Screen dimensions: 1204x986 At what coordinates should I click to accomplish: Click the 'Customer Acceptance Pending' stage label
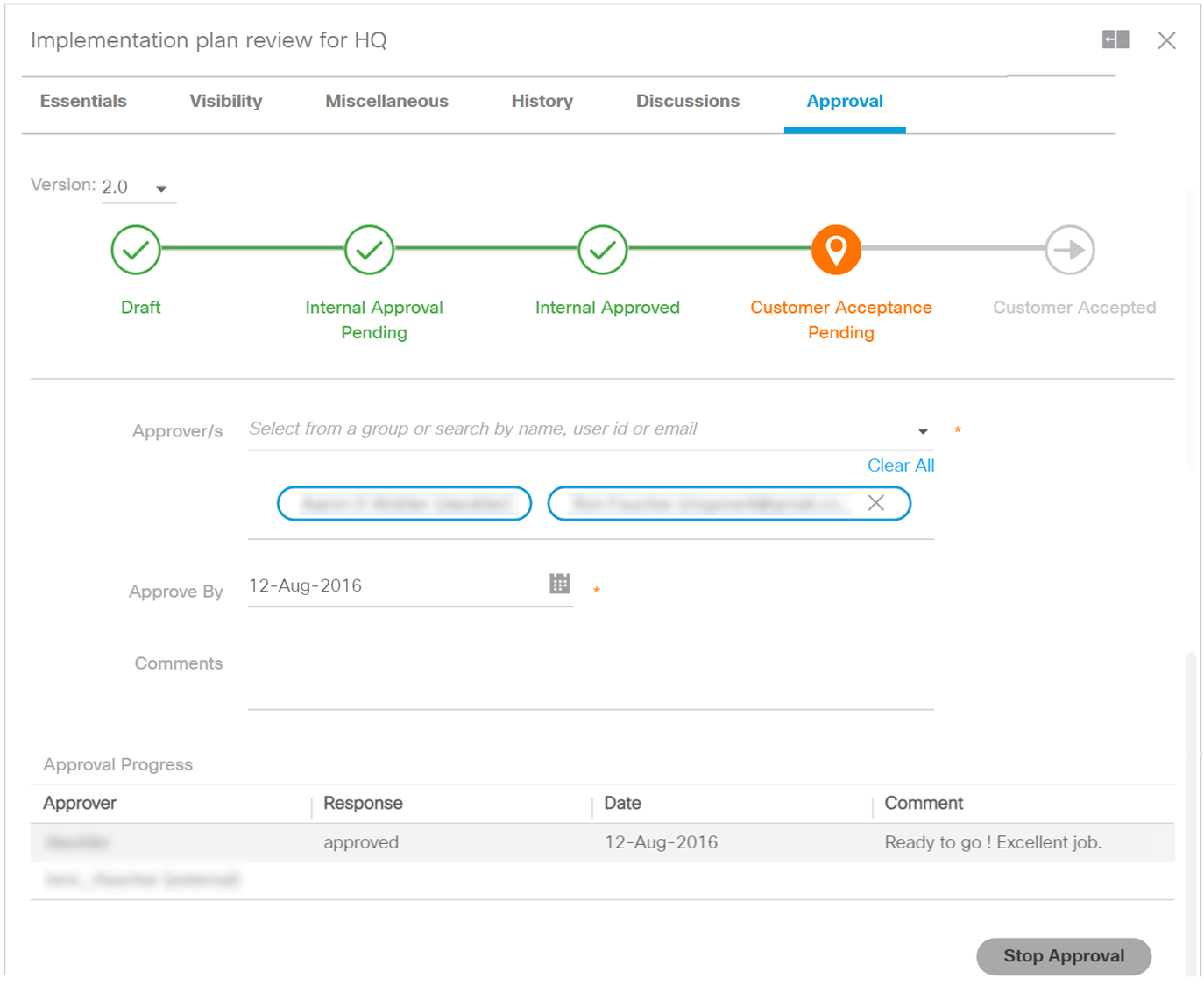(x=841, y=320)
